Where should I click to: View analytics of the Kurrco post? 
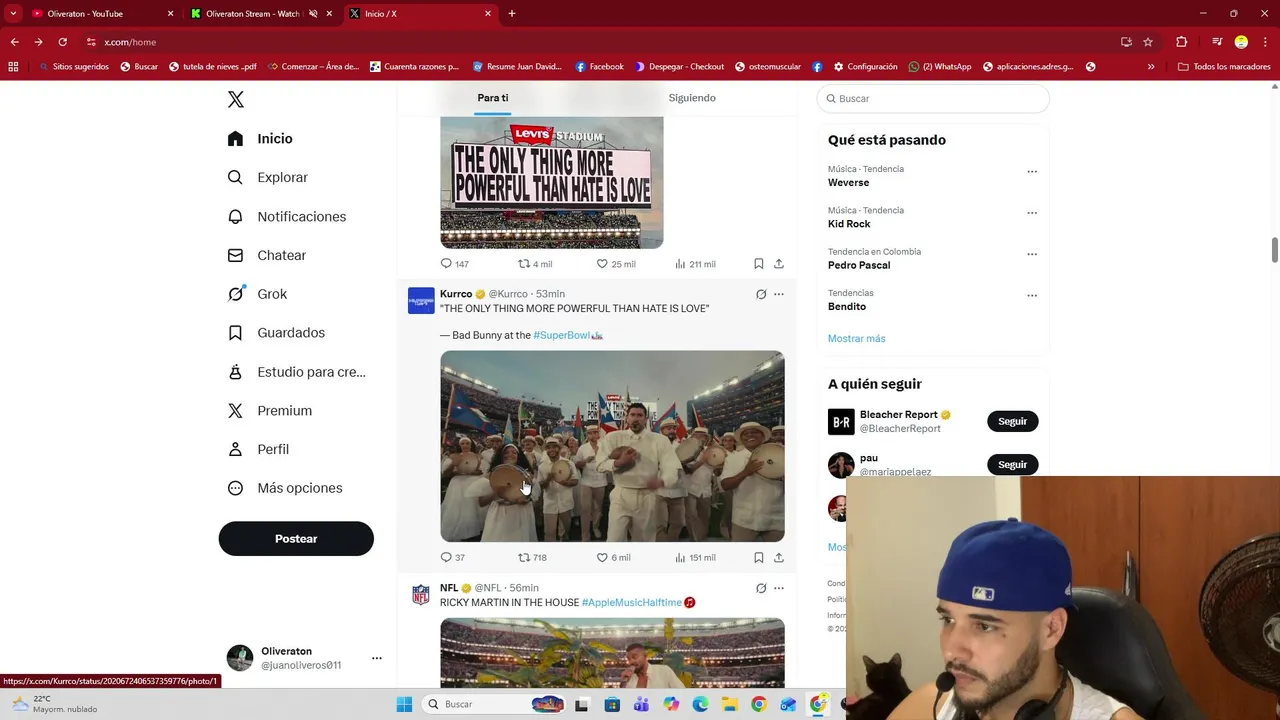tap(695, 557)
